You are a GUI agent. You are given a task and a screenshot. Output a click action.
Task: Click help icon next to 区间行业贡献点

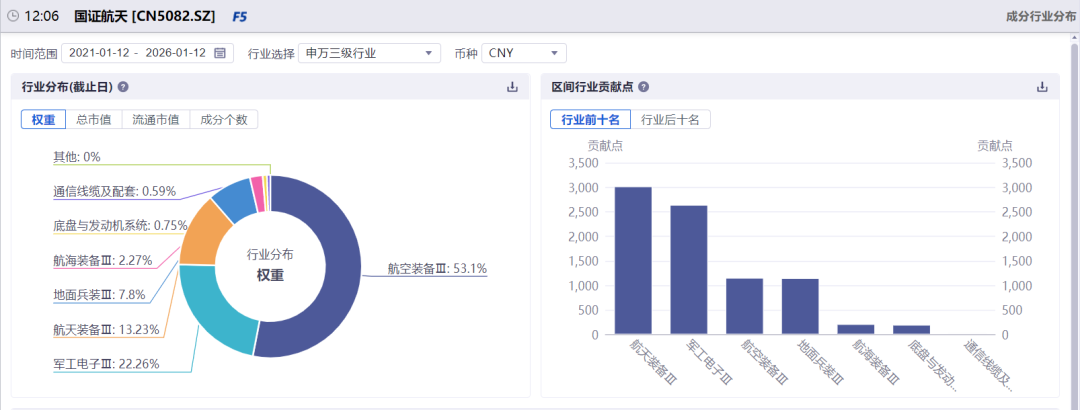pyautogui.click(x=643, y=87)
